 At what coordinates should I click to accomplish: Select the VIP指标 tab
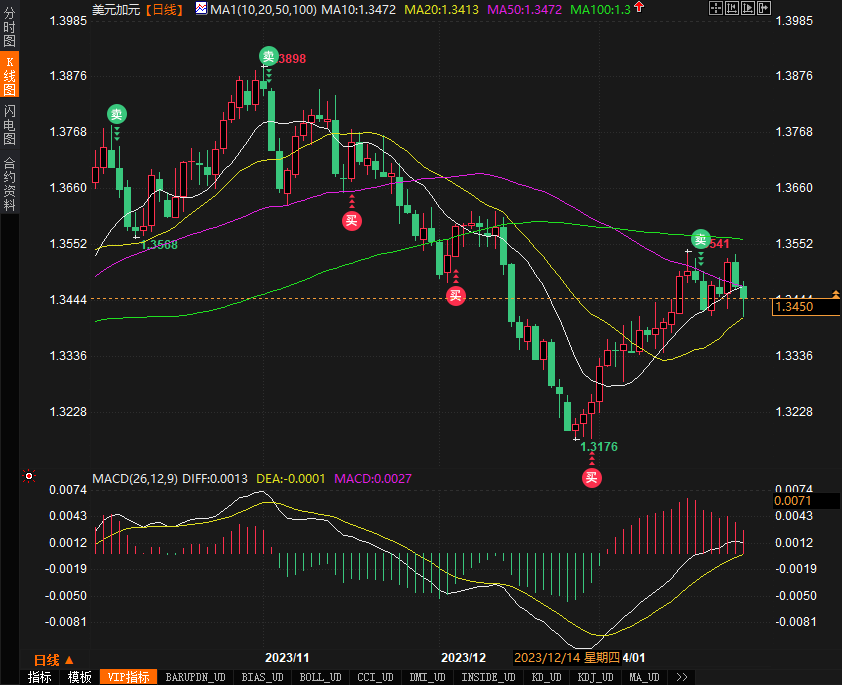(129, 677)
